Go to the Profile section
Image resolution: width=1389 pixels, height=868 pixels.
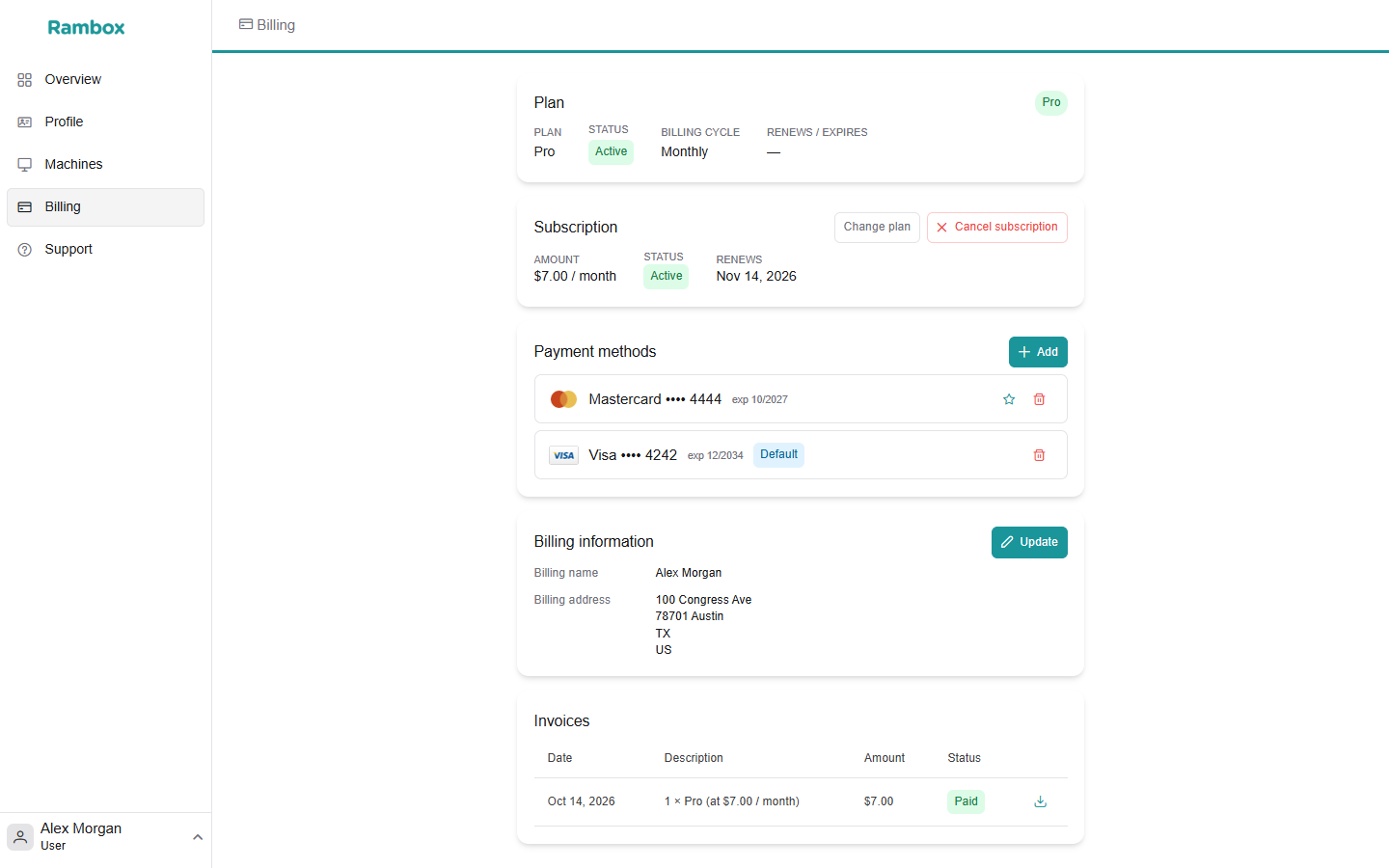click(x=105, y=122)
